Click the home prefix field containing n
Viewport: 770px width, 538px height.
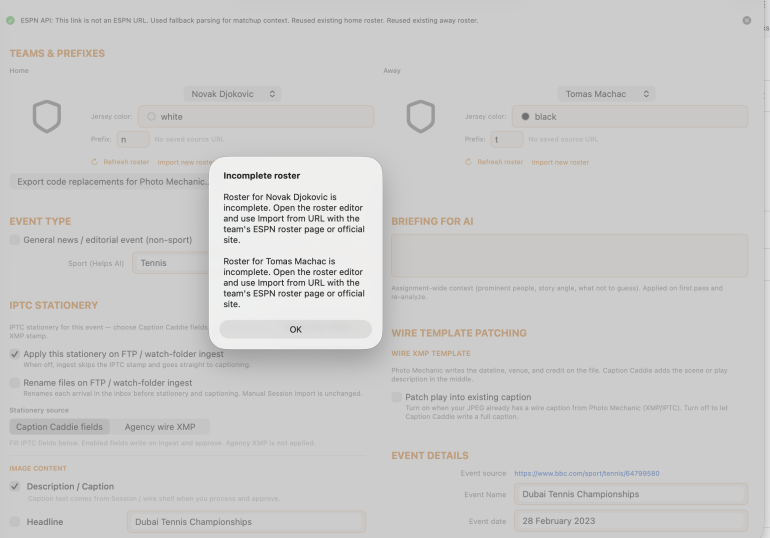coord(133,139)
